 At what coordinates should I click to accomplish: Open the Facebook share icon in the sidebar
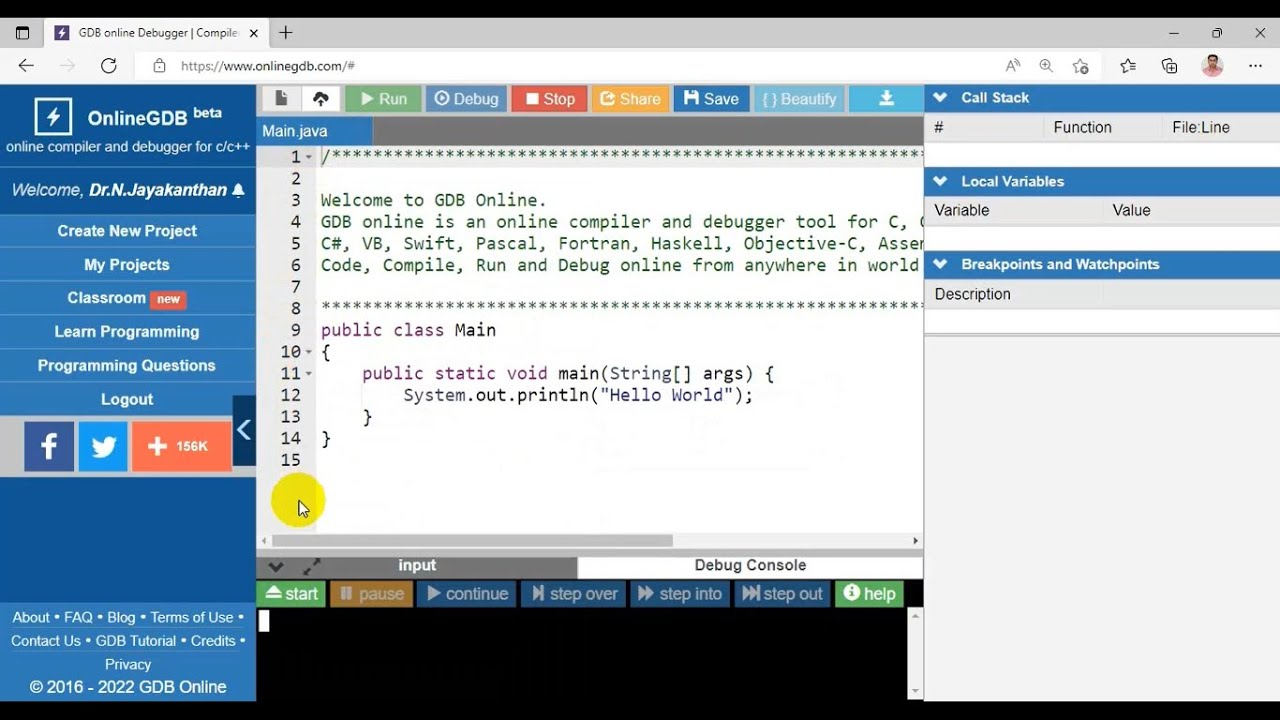[x=49, y=446]
